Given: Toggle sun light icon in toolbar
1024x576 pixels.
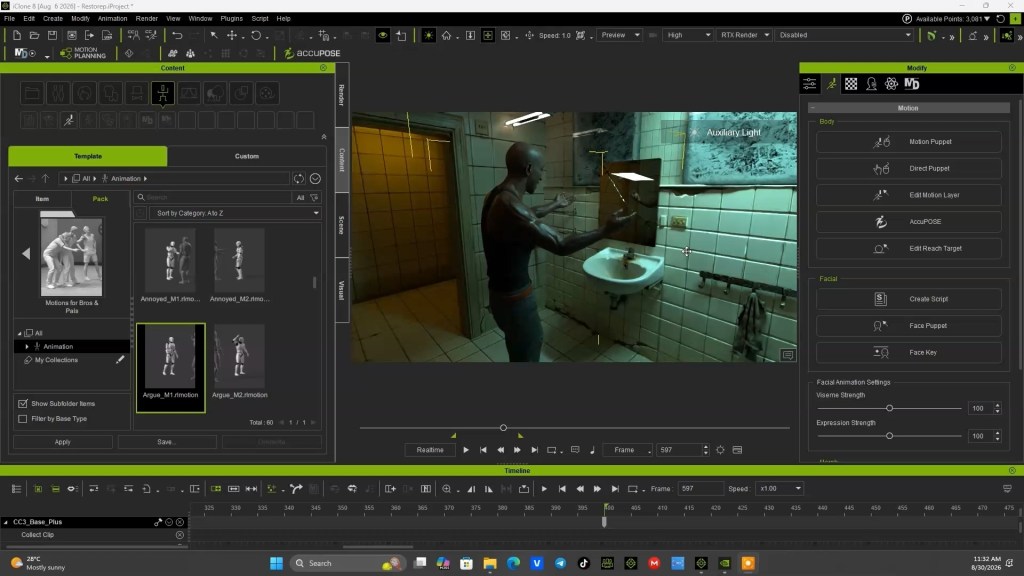Looking at the screenshot, I should coord(428,35).
